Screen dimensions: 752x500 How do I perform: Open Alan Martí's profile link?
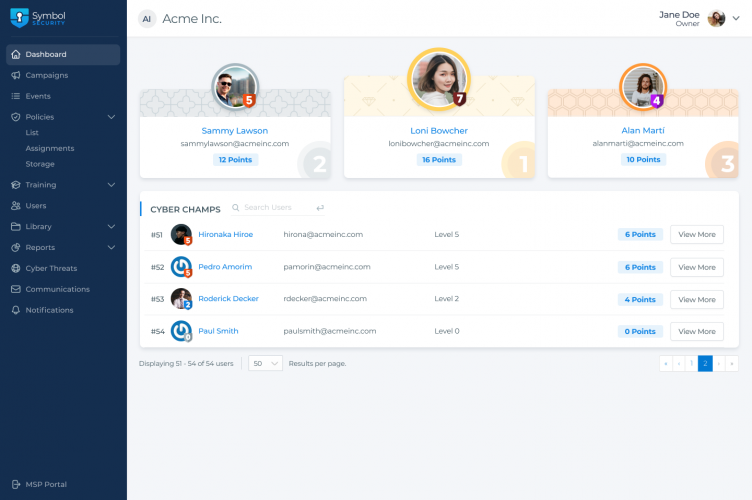click(x=643, y=130)
